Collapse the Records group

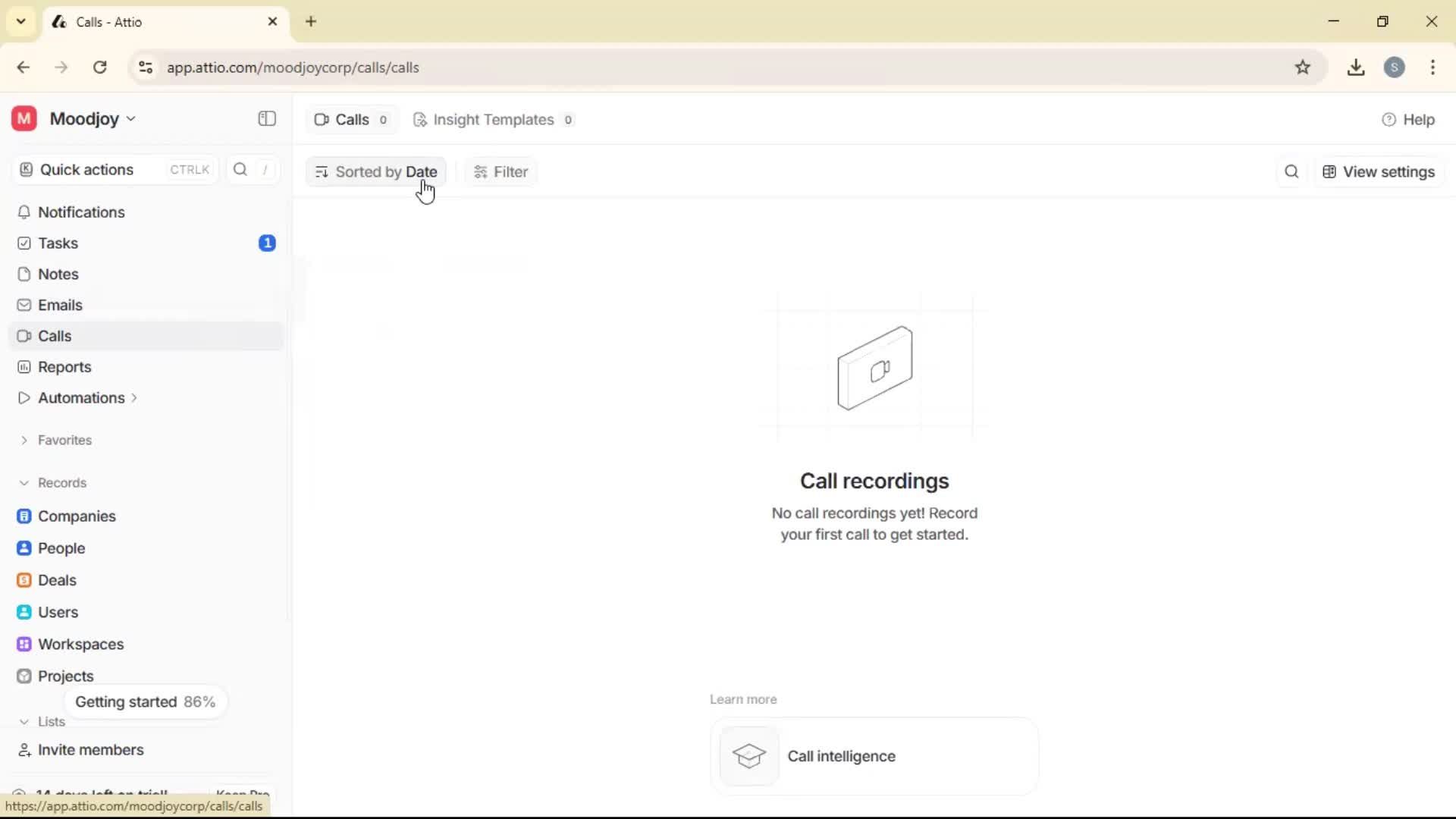pyautogui.click(x=25, y=482)
